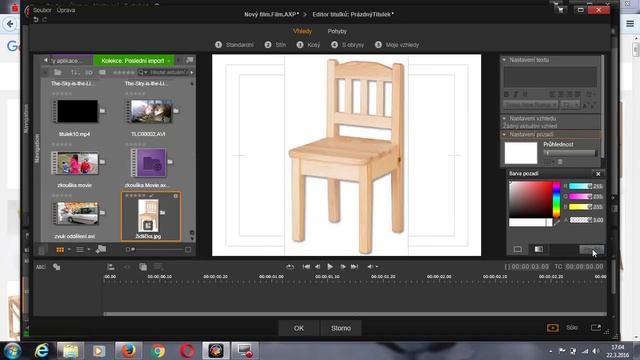Open the shopping cart icon in title bar

point(561,10)
